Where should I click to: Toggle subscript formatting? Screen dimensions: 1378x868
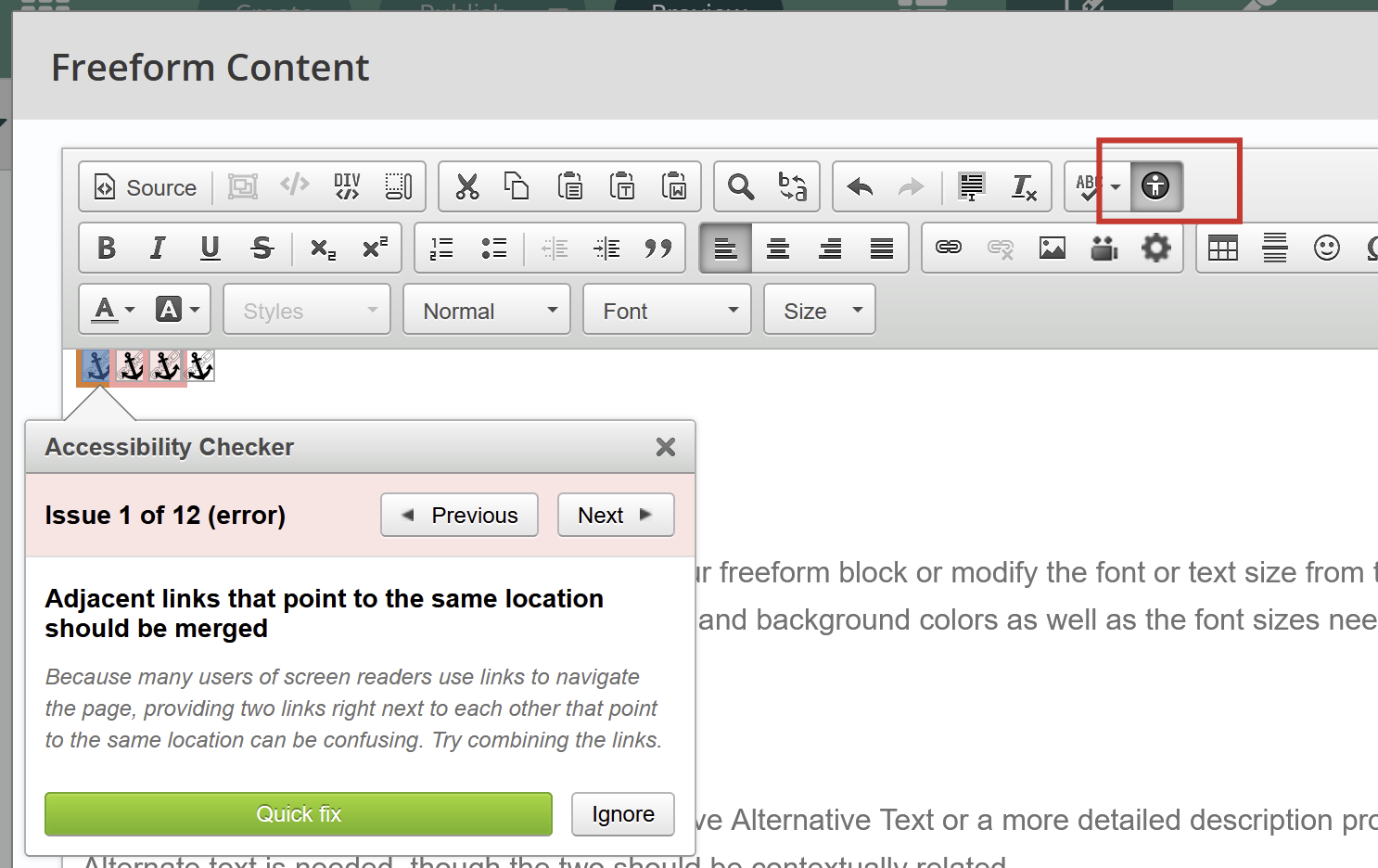point(323,248)
